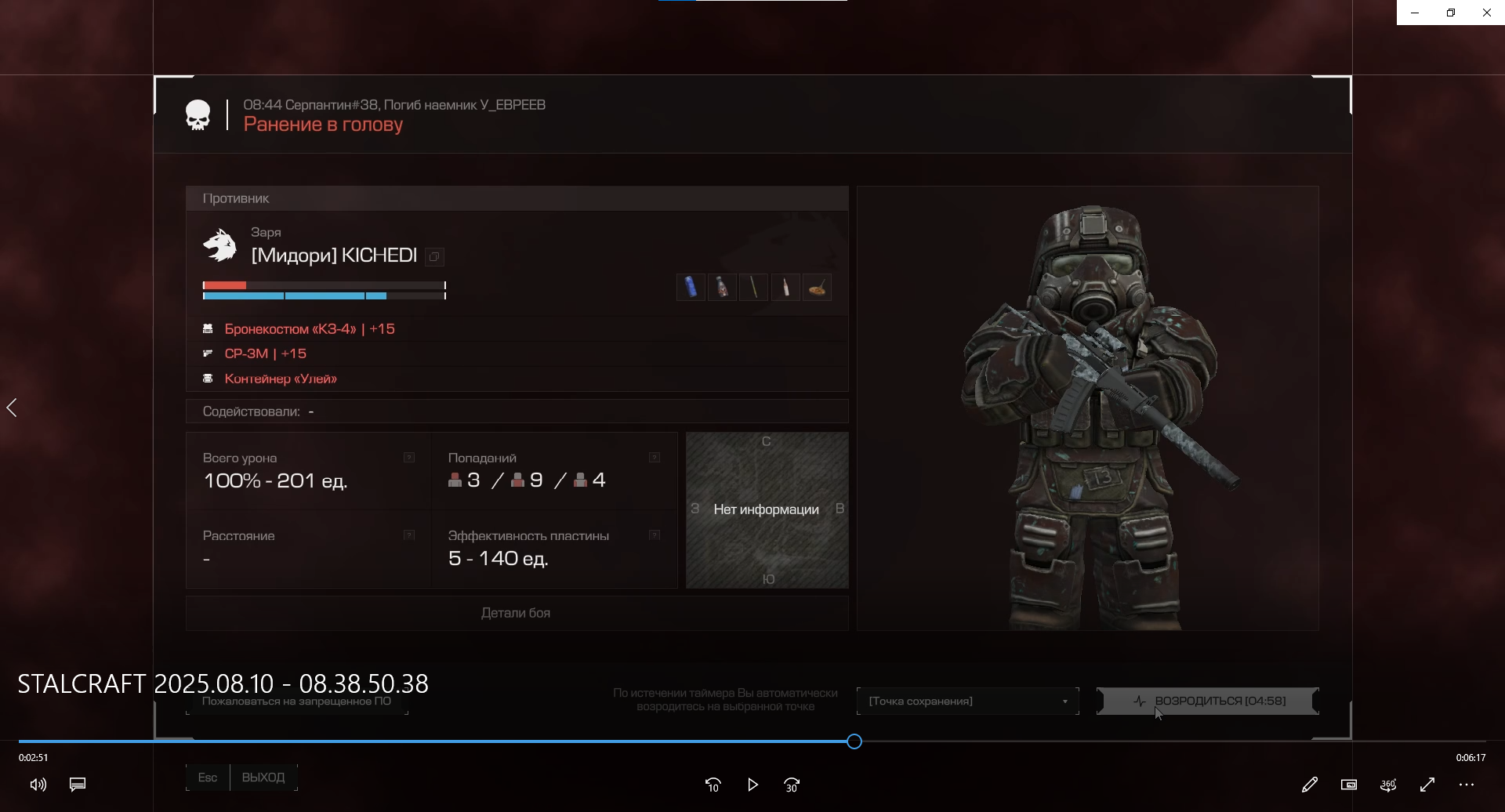The image size is (1505, 812).
Task: Toggle subtitles and captions in player
Action: (x=78, y=785)
